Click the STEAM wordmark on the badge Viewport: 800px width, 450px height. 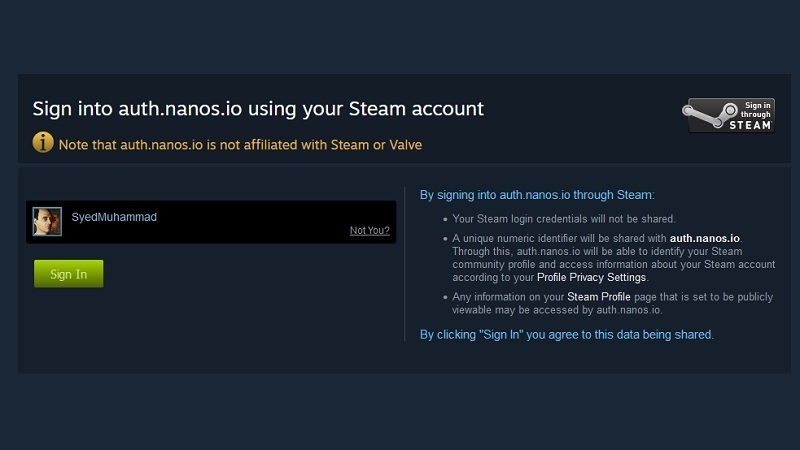pyautogui.click(x=749, y=126)
